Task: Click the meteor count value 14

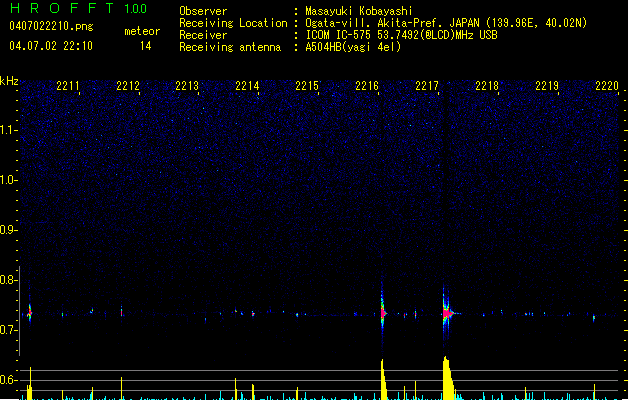Action: [146, 46]
